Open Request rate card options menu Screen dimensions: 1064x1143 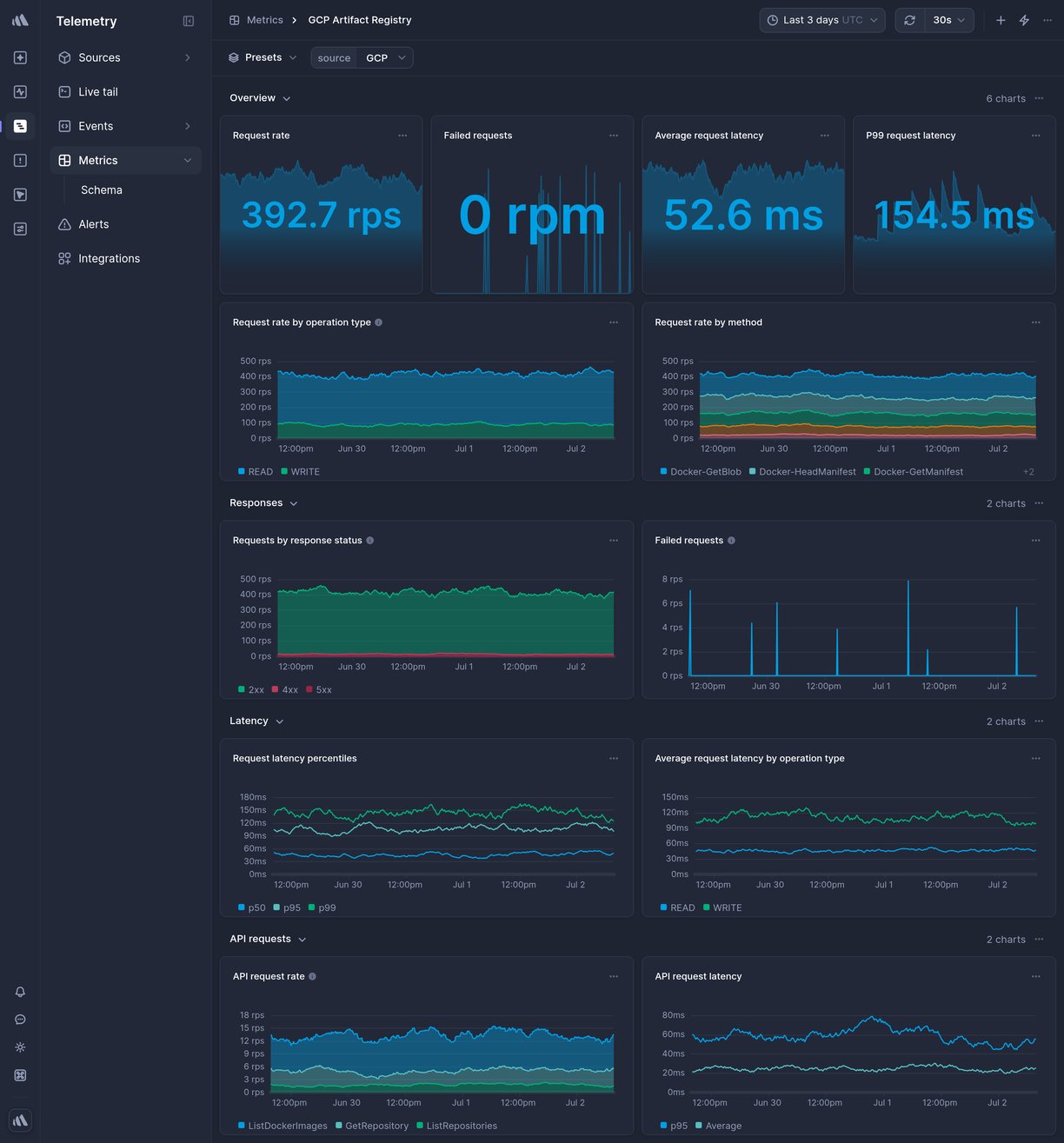[402, 136]
